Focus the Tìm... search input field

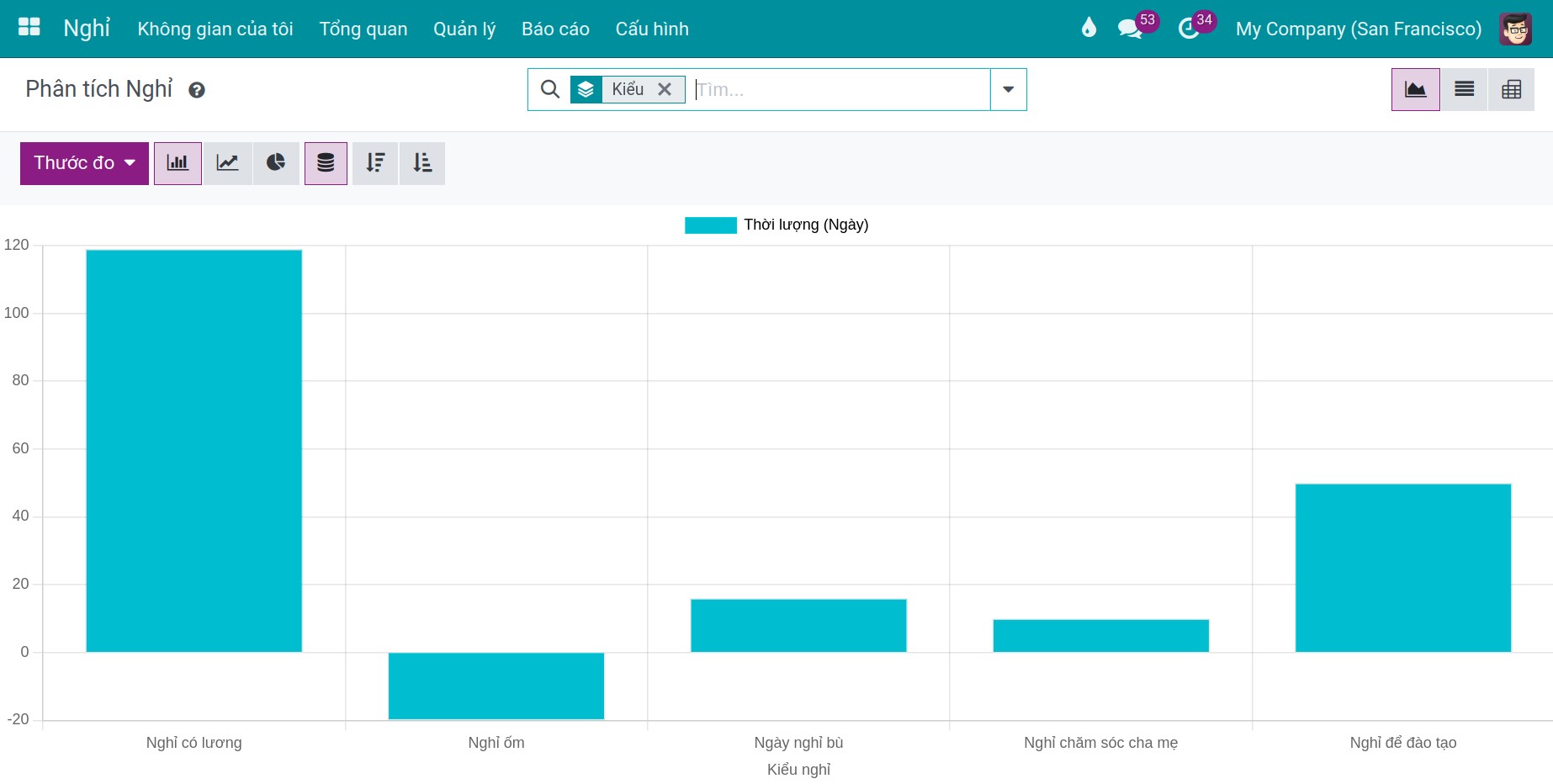(x=840, y=89)
